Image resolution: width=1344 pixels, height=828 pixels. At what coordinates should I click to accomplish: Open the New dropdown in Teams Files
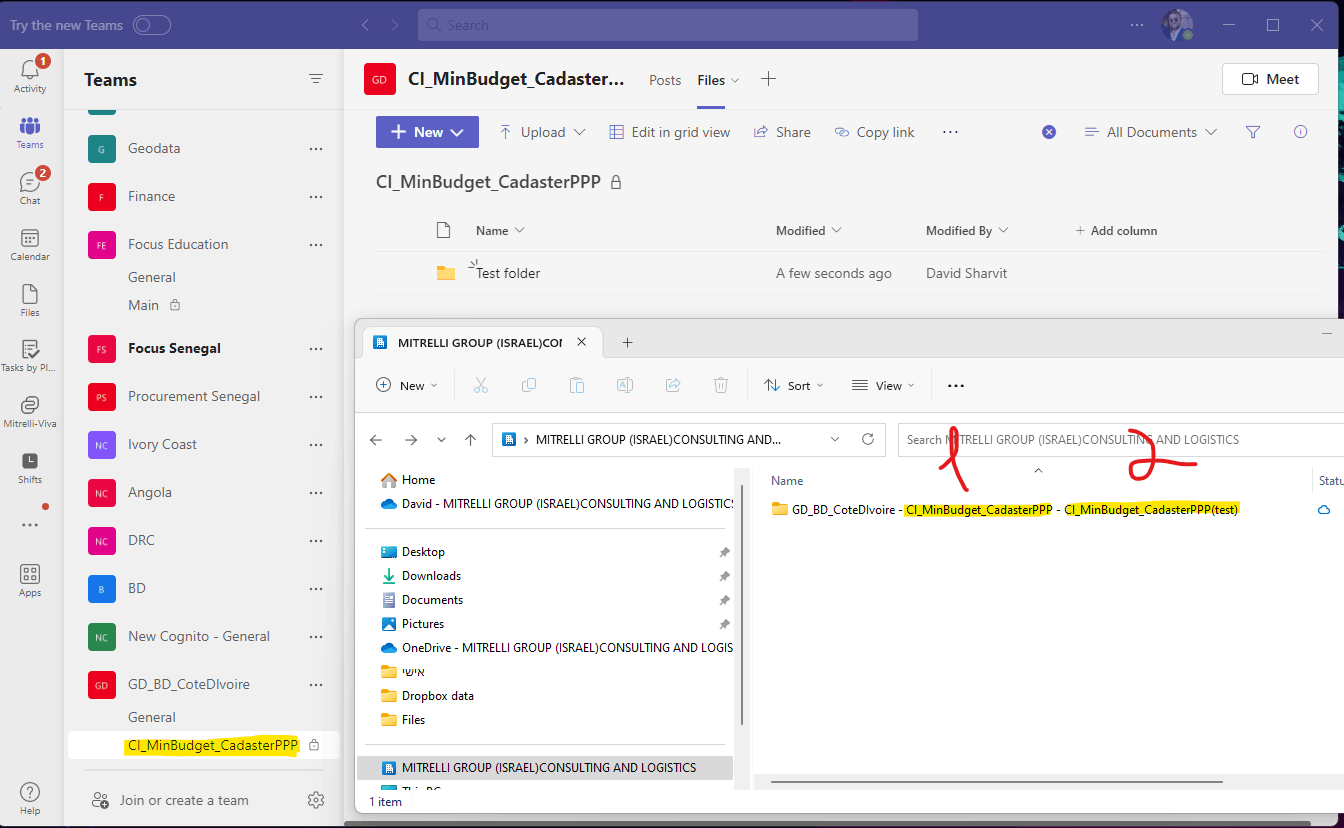pos(427,132)
